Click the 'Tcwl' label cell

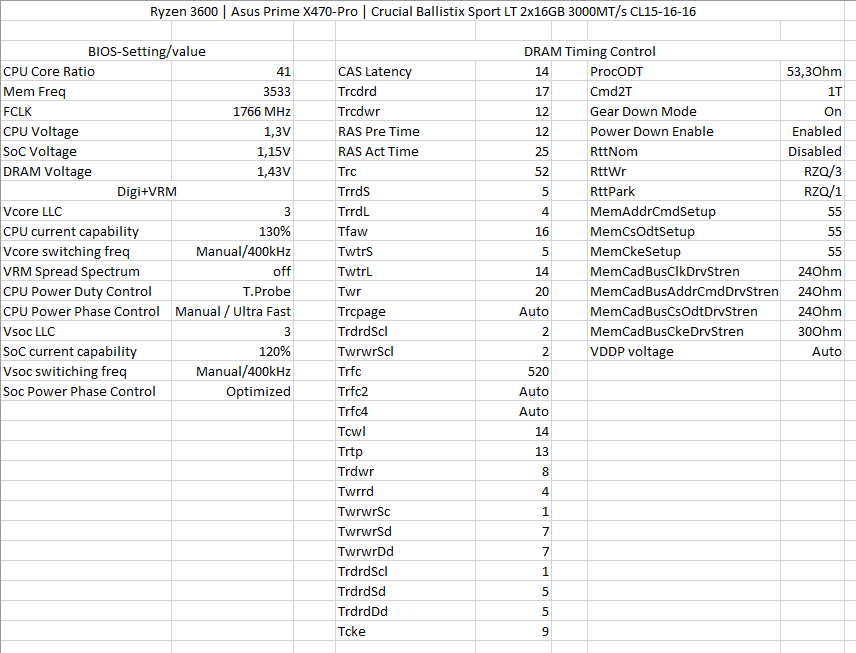click(x=406, y=431)
